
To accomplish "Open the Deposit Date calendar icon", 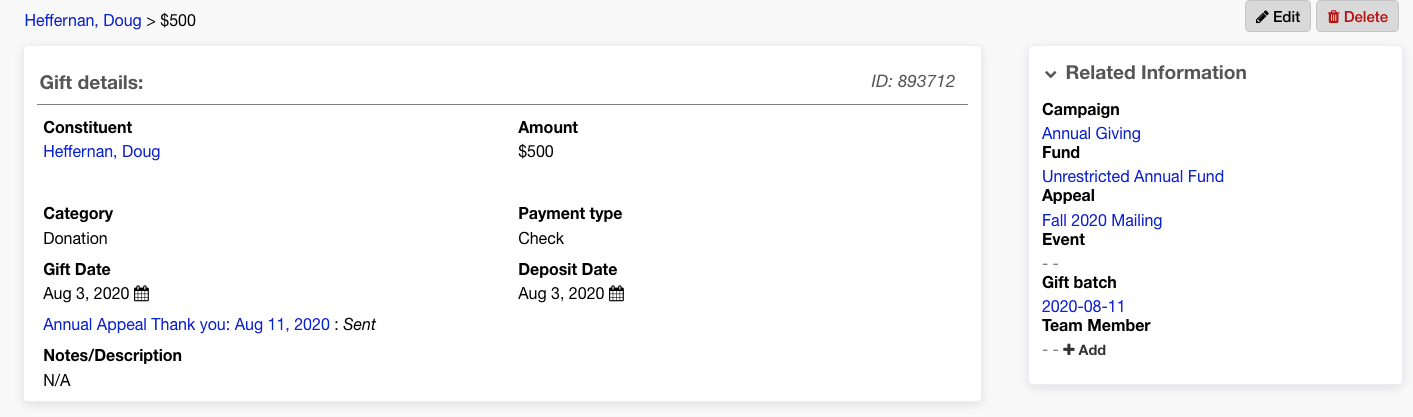I will point(616,294).
